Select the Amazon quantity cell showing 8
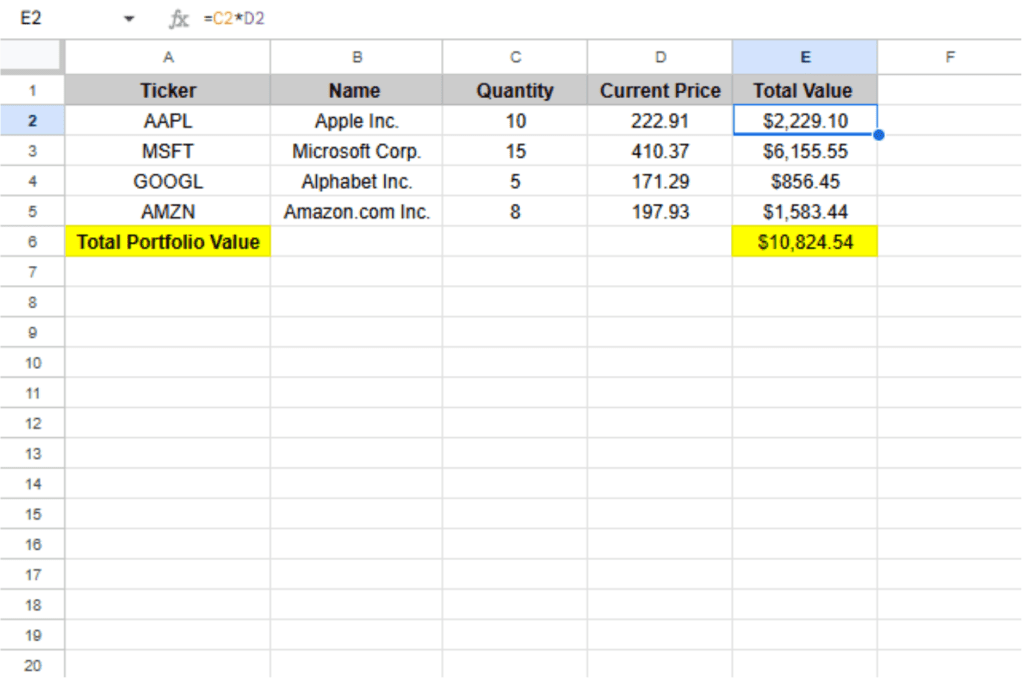 click(514, 212)
